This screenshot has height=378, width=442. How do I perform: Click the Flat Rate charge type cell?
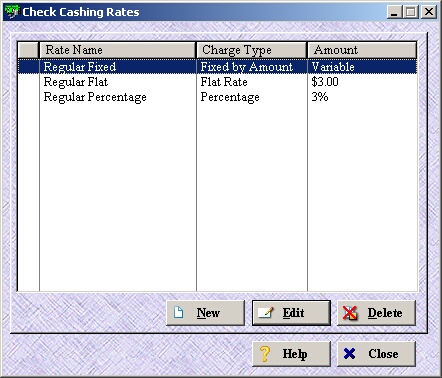pyautogui.click(x=252, y=82)
